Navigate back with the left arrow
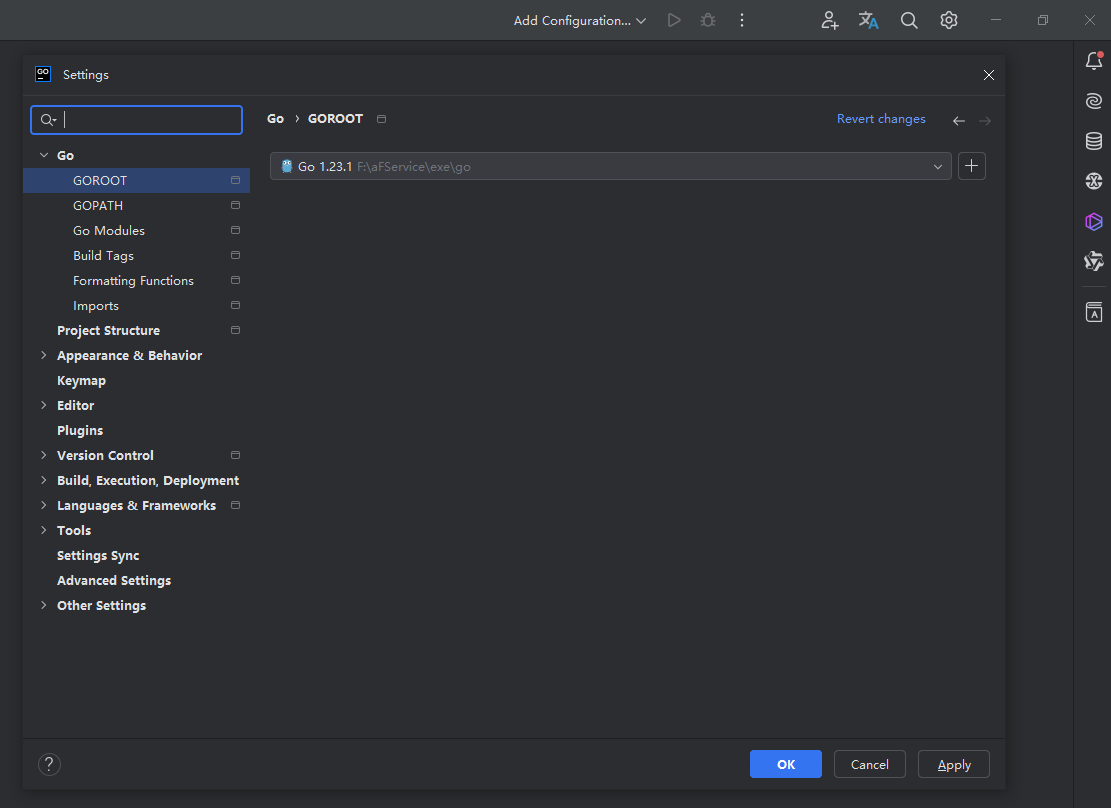1111x808 pixels. pyautogui.click(x=958, y=120)
